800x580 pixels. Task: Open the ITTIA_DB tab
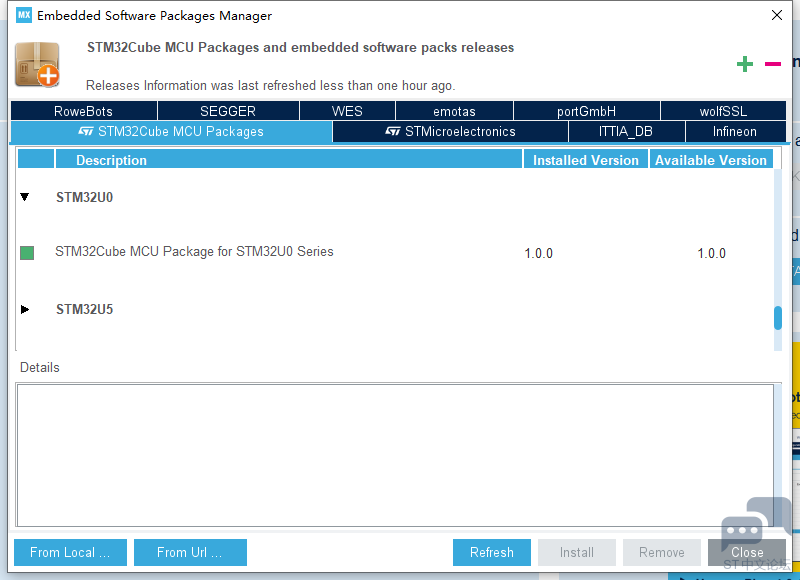coord(626,132)
